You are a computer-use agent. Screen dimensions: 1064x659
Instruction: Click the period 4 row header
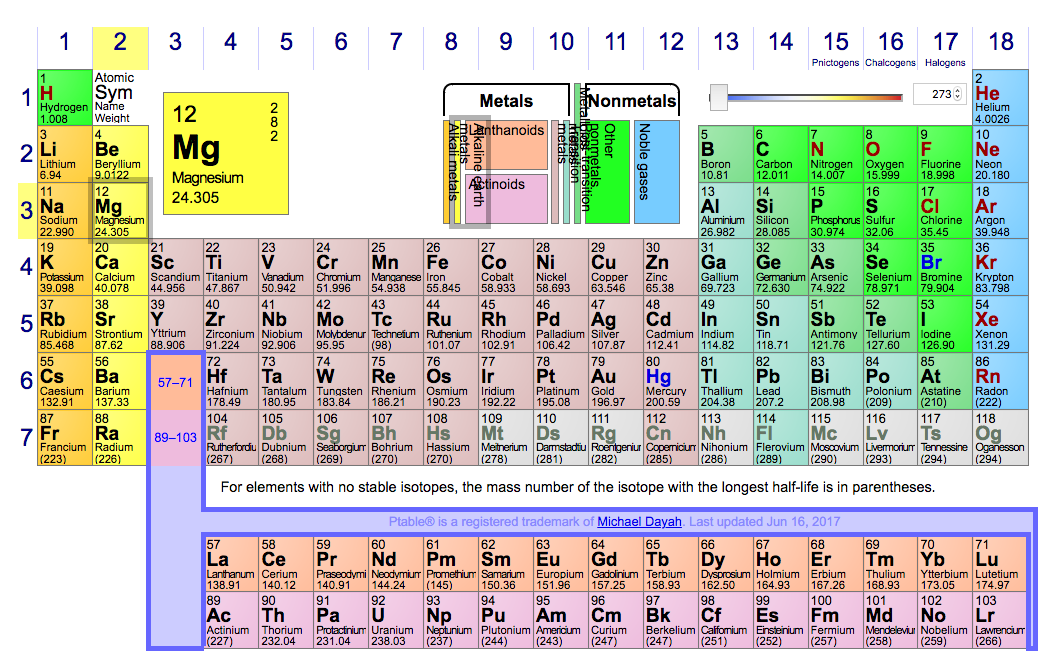click(27, 267)
